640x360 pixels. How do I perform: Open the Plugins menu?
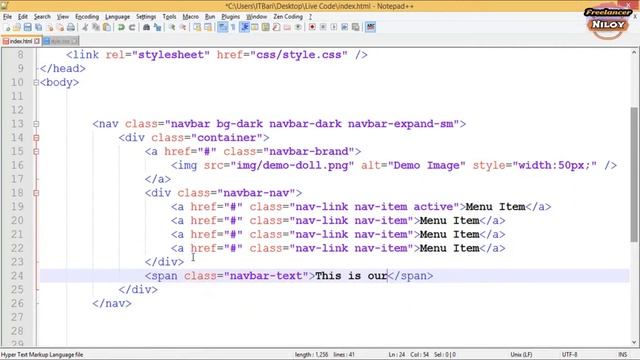[x=230, y=17]
